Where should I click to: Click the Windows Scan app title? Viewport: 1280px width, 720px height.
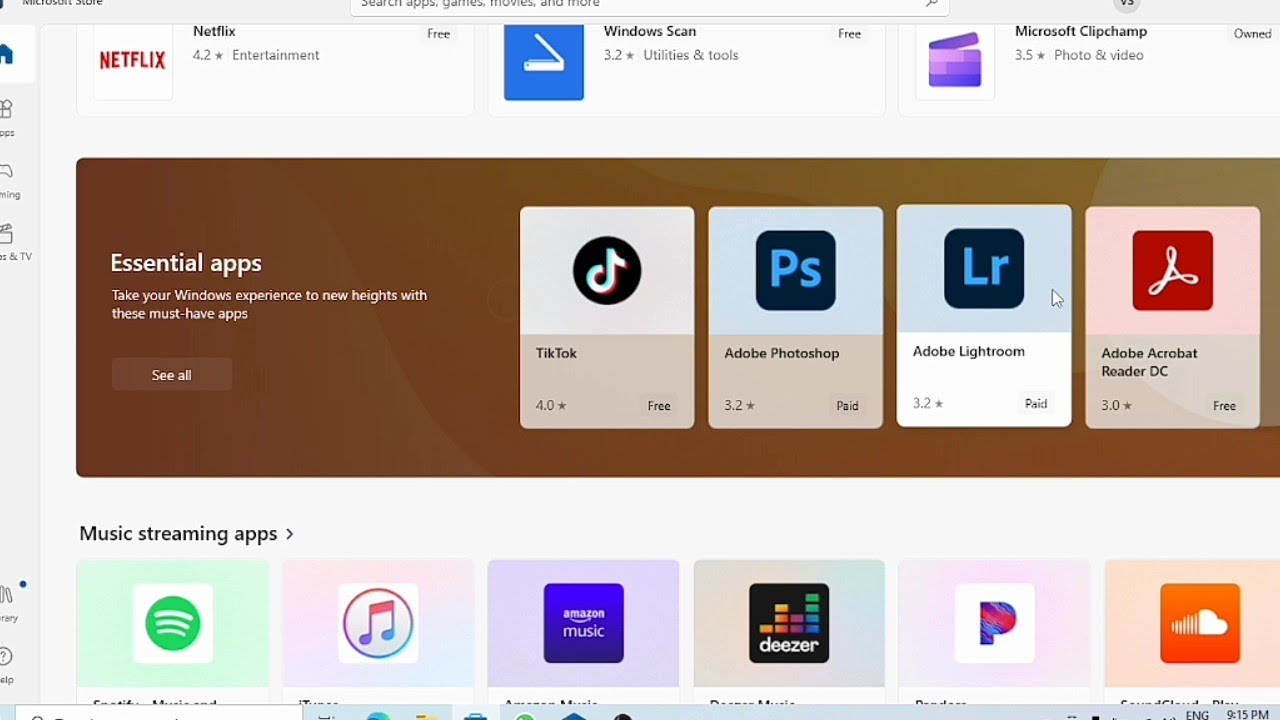click(649, 31)
